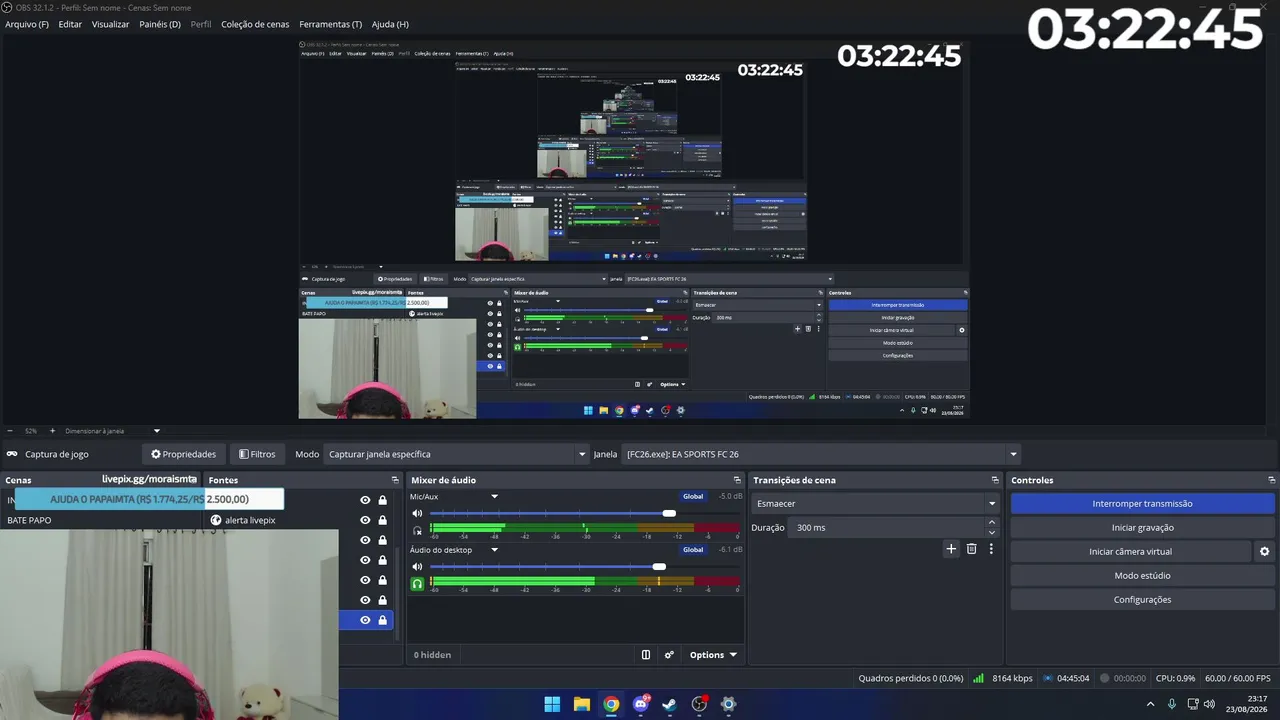The height and width of the screenshot is (720, 1280).
Task: Click the 0 hidden mixer label
Action: [x=433, y=655]
